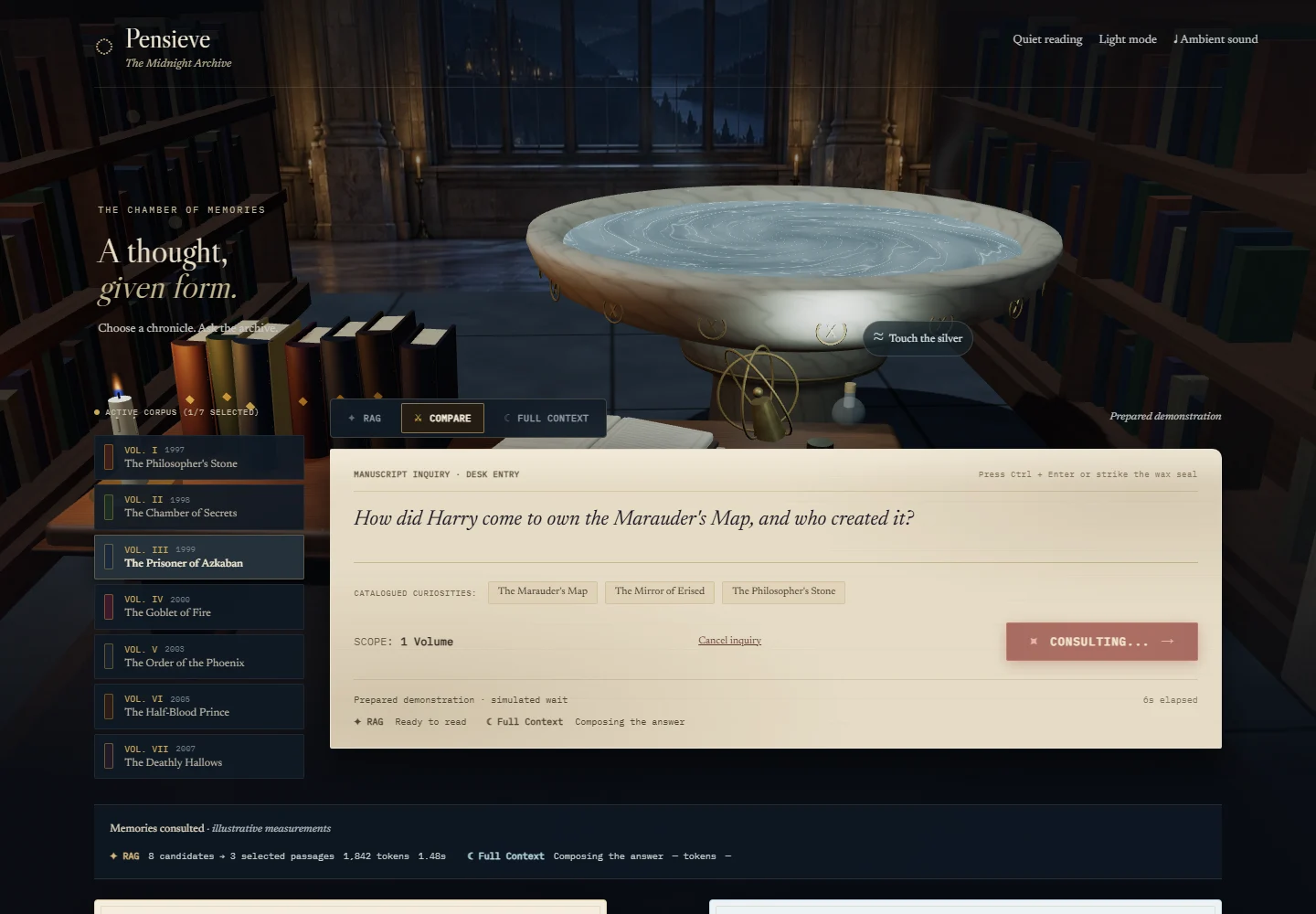Click the RAG 'Ready to read' status
This screenshot has width=1316, height=914.
[430, 722]
